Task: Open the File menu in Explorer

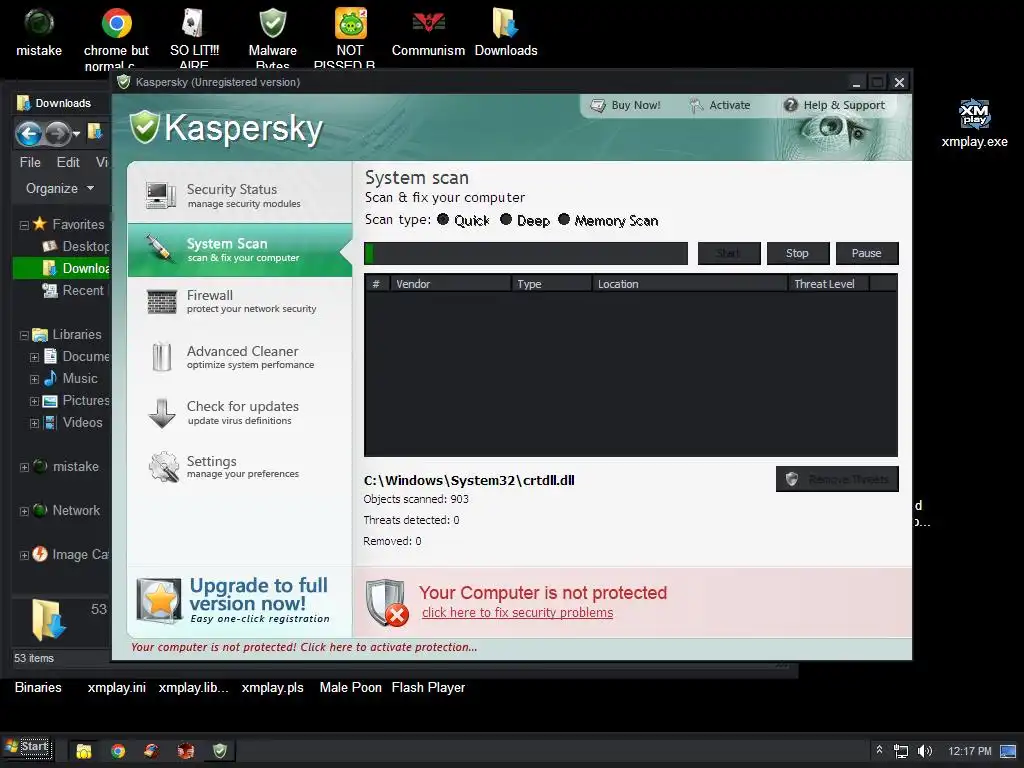Action: coord(30,162)
